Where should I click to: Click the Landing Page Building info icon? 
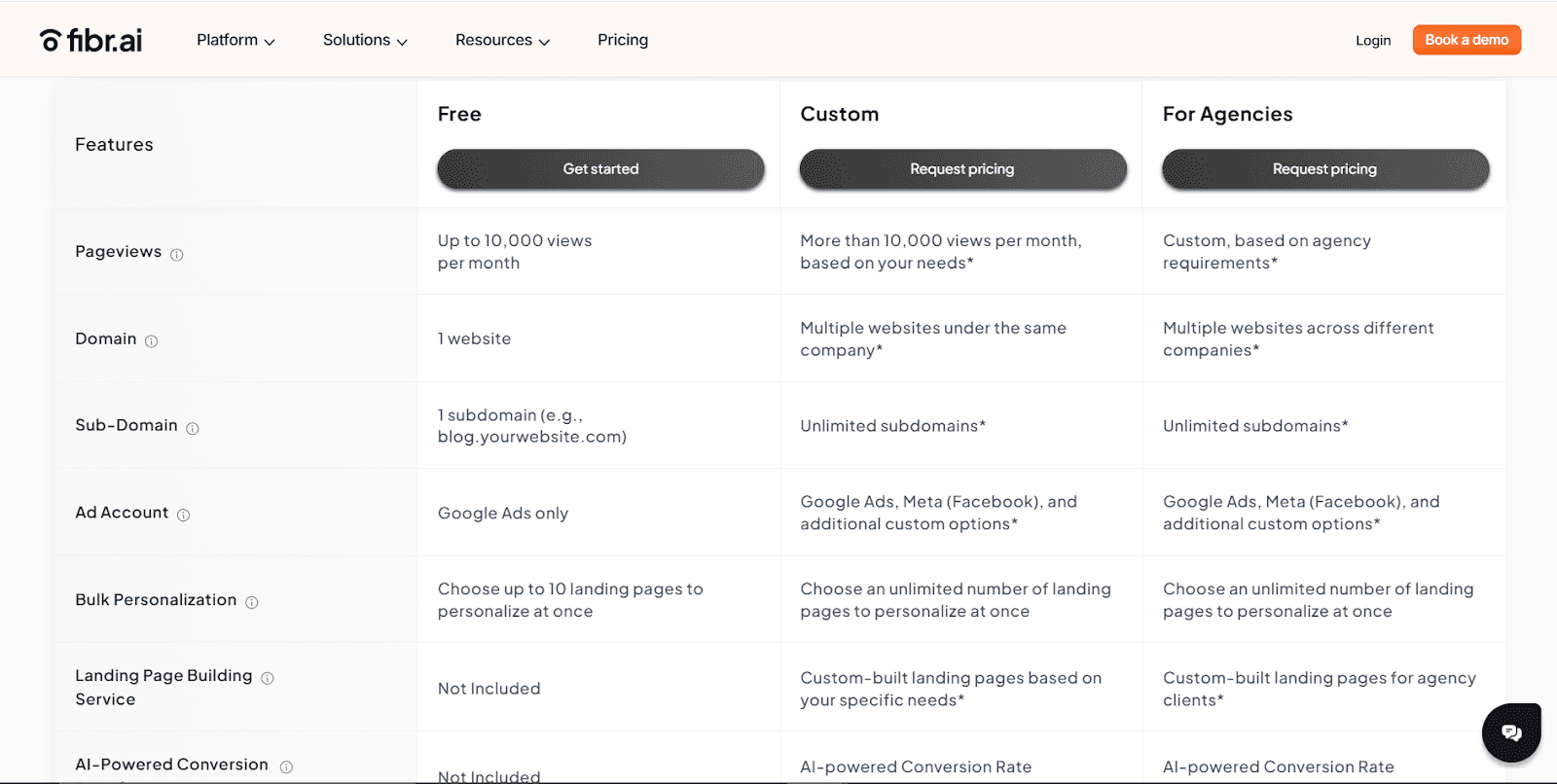point(268,678)
